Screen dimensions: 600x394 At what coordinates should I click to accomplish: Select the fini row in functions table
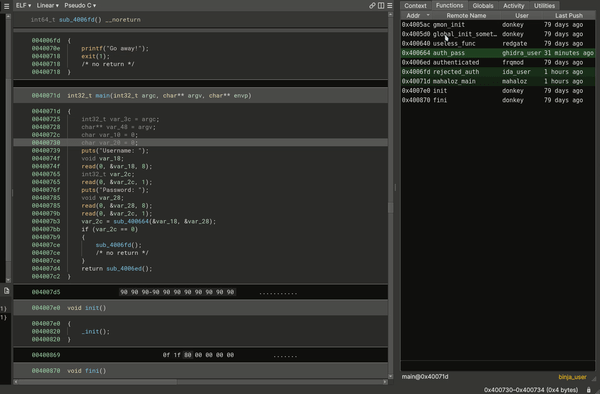click(x=498, y=100)
